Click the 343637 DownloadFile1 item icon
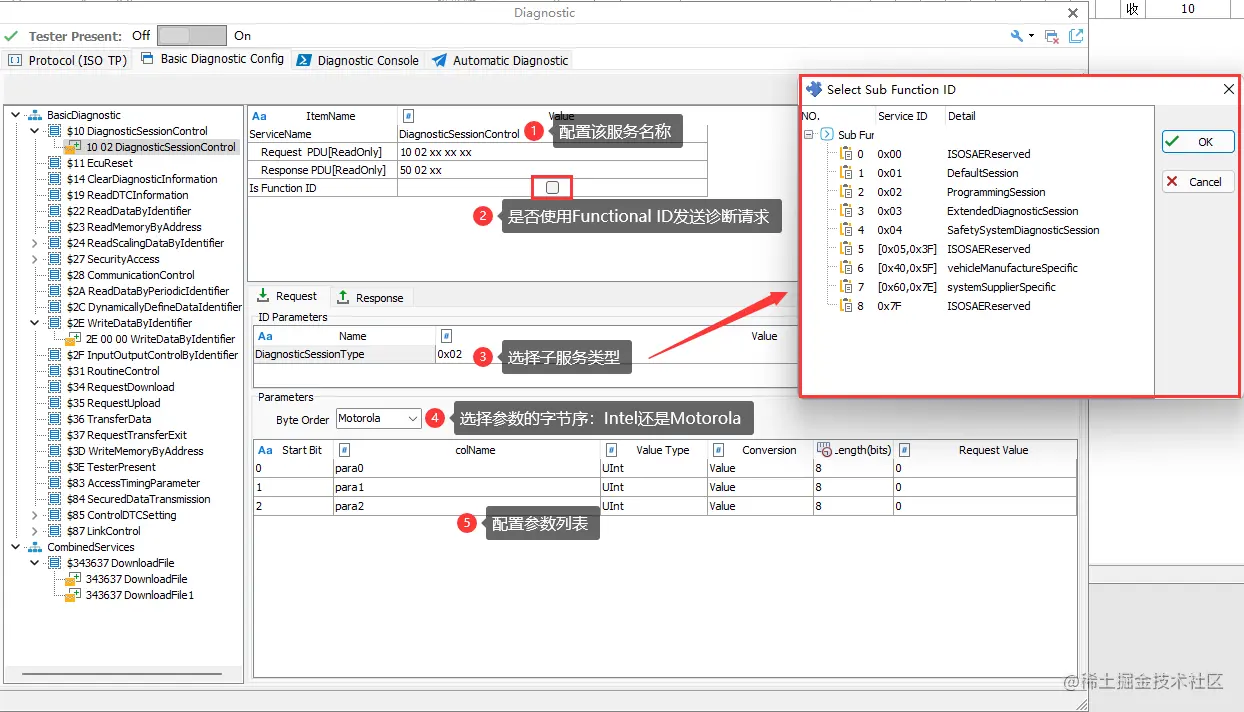 (73, 595)
